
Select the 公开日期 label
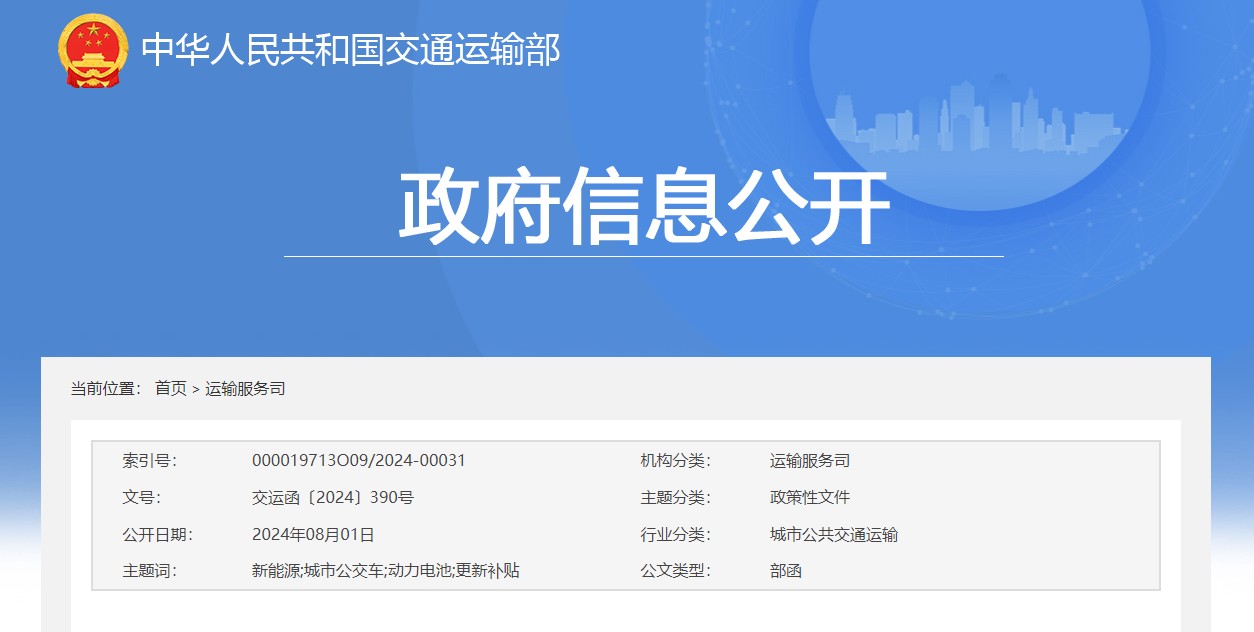pos(158,535)
